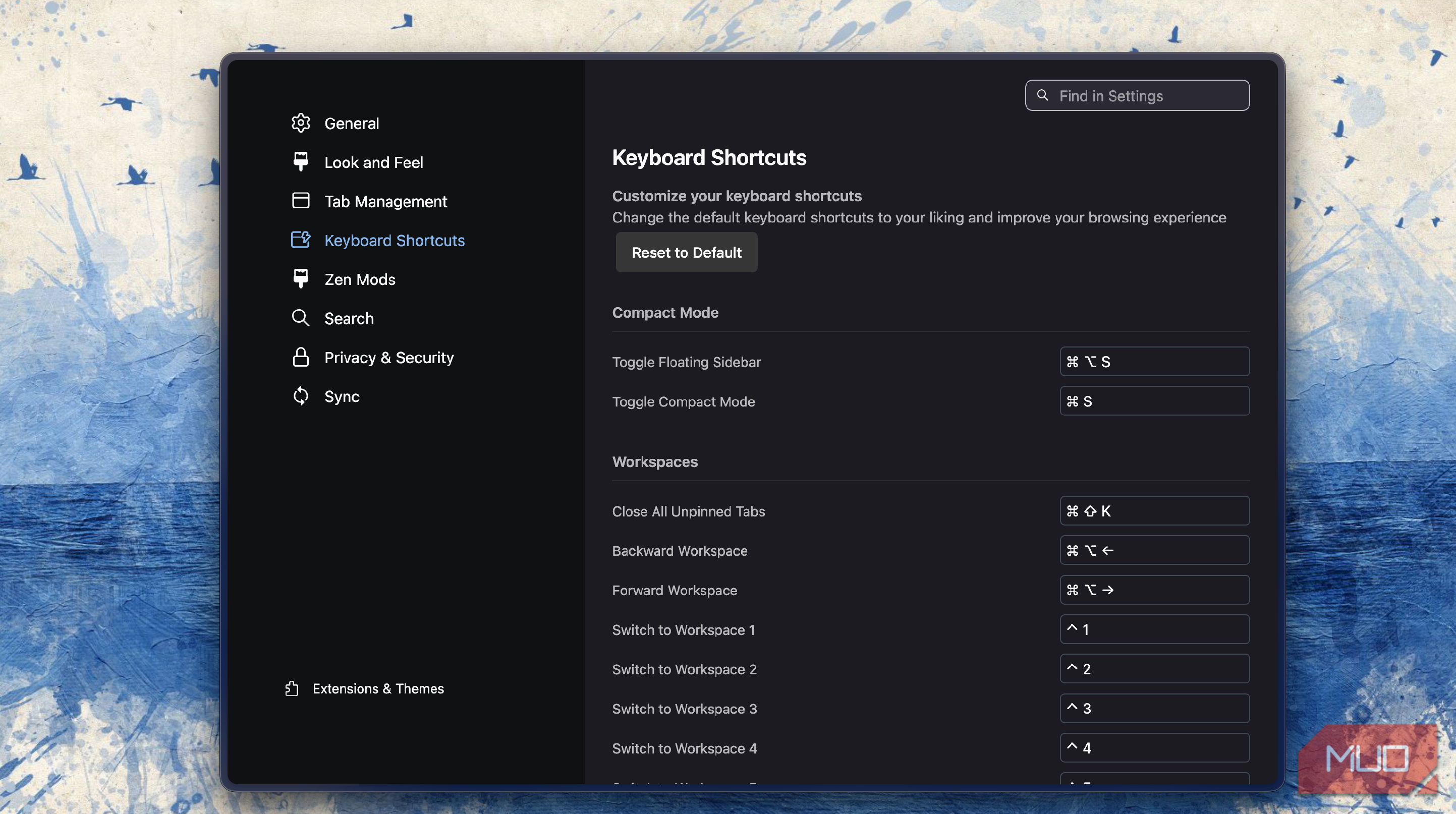Open Extensions & Themes link
The image size is (1456, 814).
(x=378, y=688)
